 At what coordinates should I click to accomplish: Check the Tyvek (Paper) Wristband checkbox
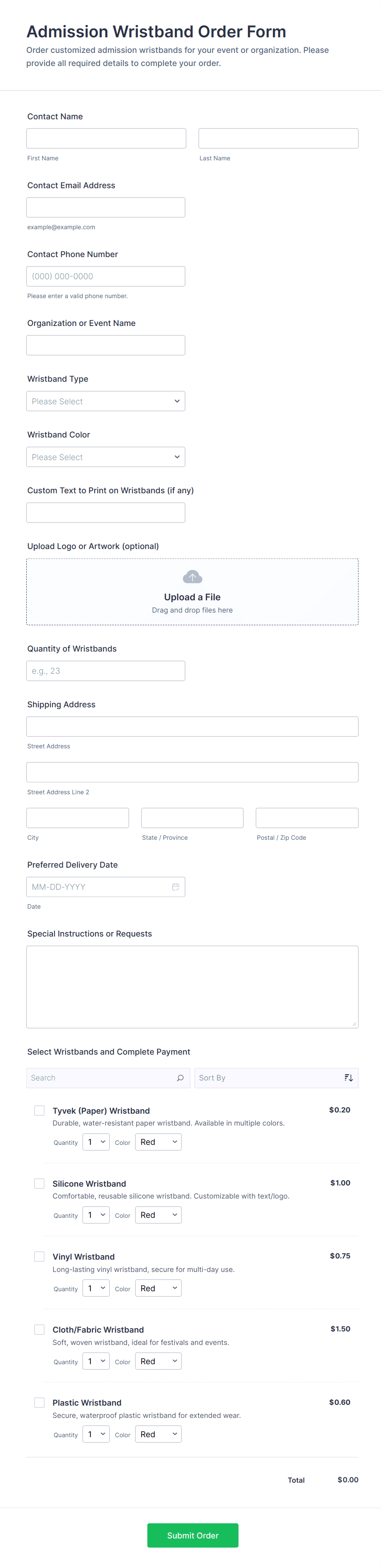(x=40, y=1111)
